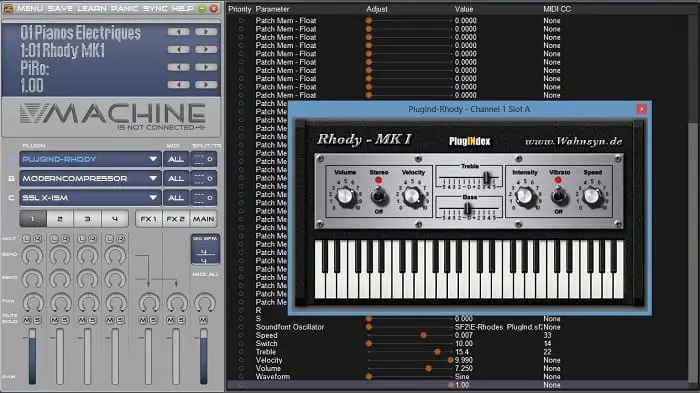Screen dimensions: 700x393
Task: Click the LEARN button
Action: pos(92,8)
